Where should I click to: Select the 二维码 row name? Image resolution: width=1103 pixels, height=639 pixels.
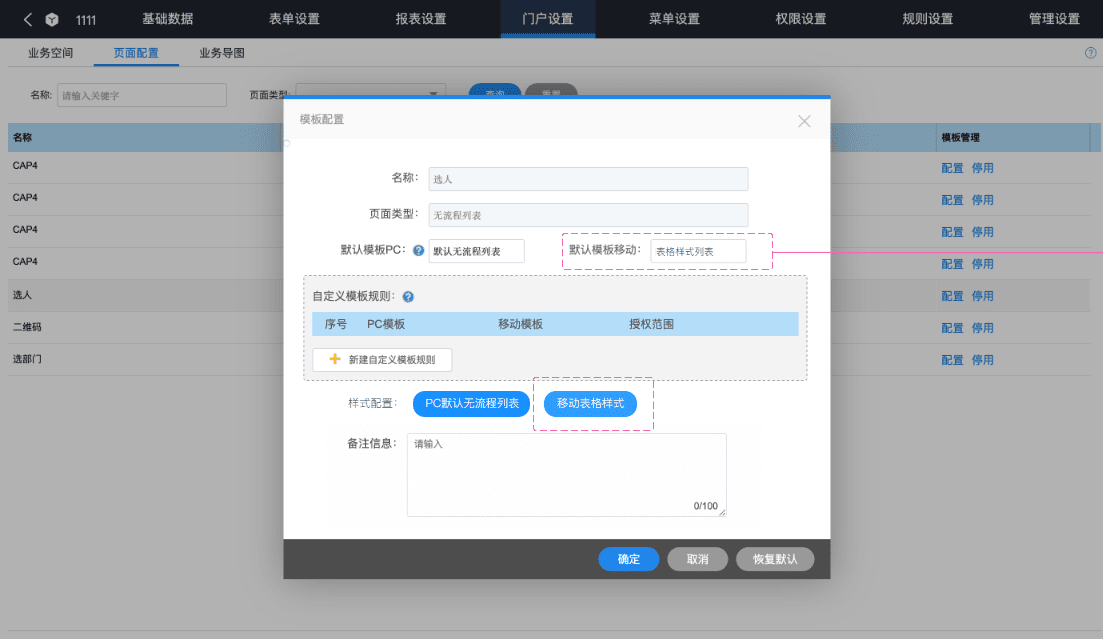(27, 327)
